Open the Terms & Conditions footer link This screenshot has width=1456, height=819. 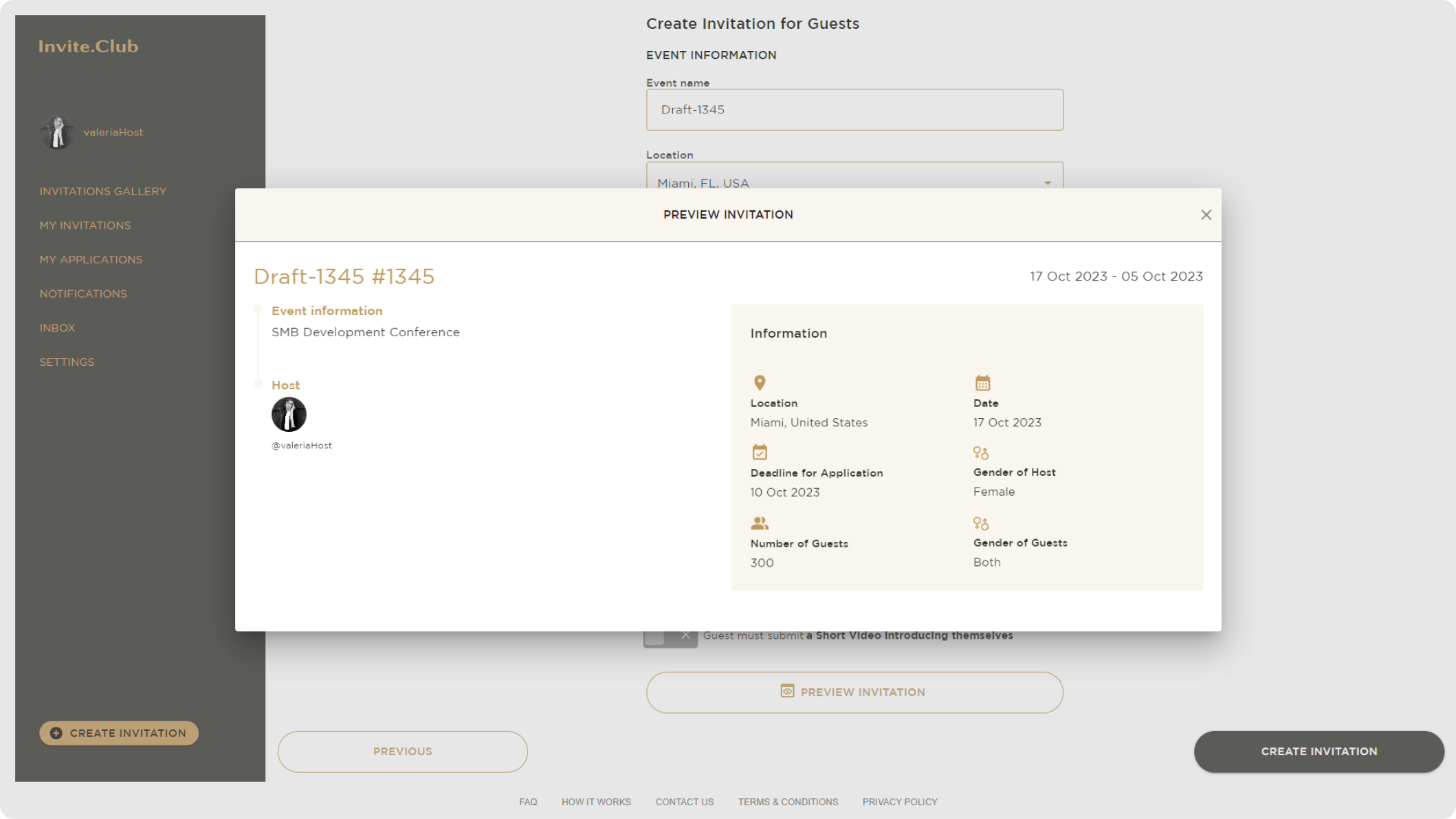click(x=788, y=802)
